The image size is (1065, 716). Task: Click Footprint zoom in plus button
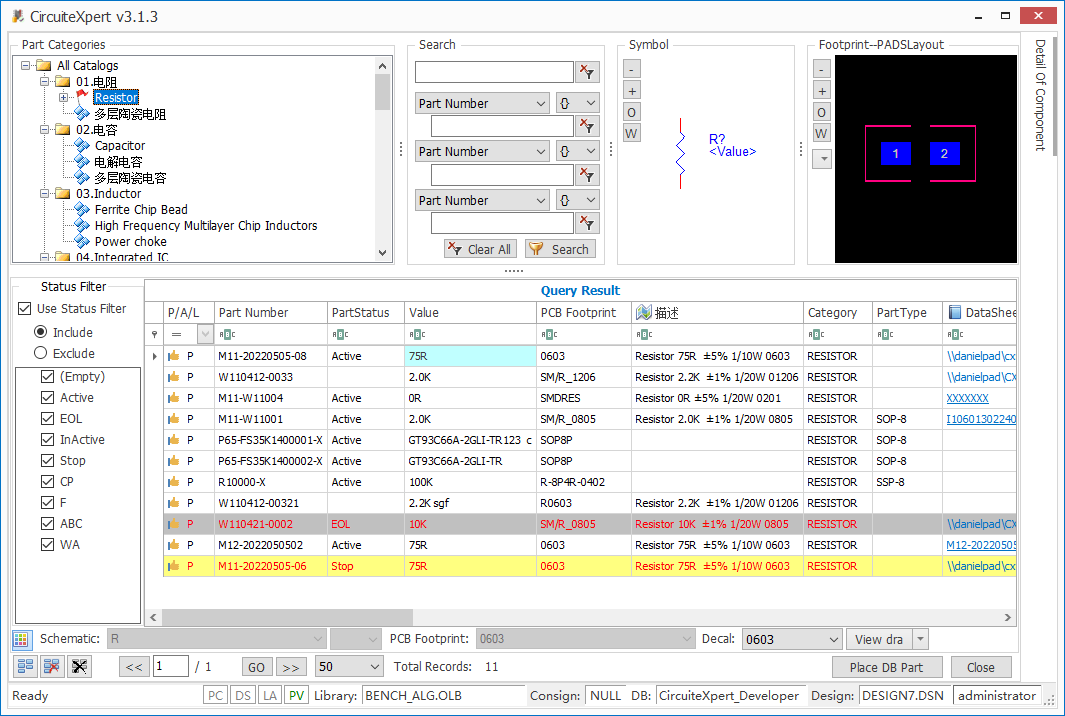click(x=822, y=91)
